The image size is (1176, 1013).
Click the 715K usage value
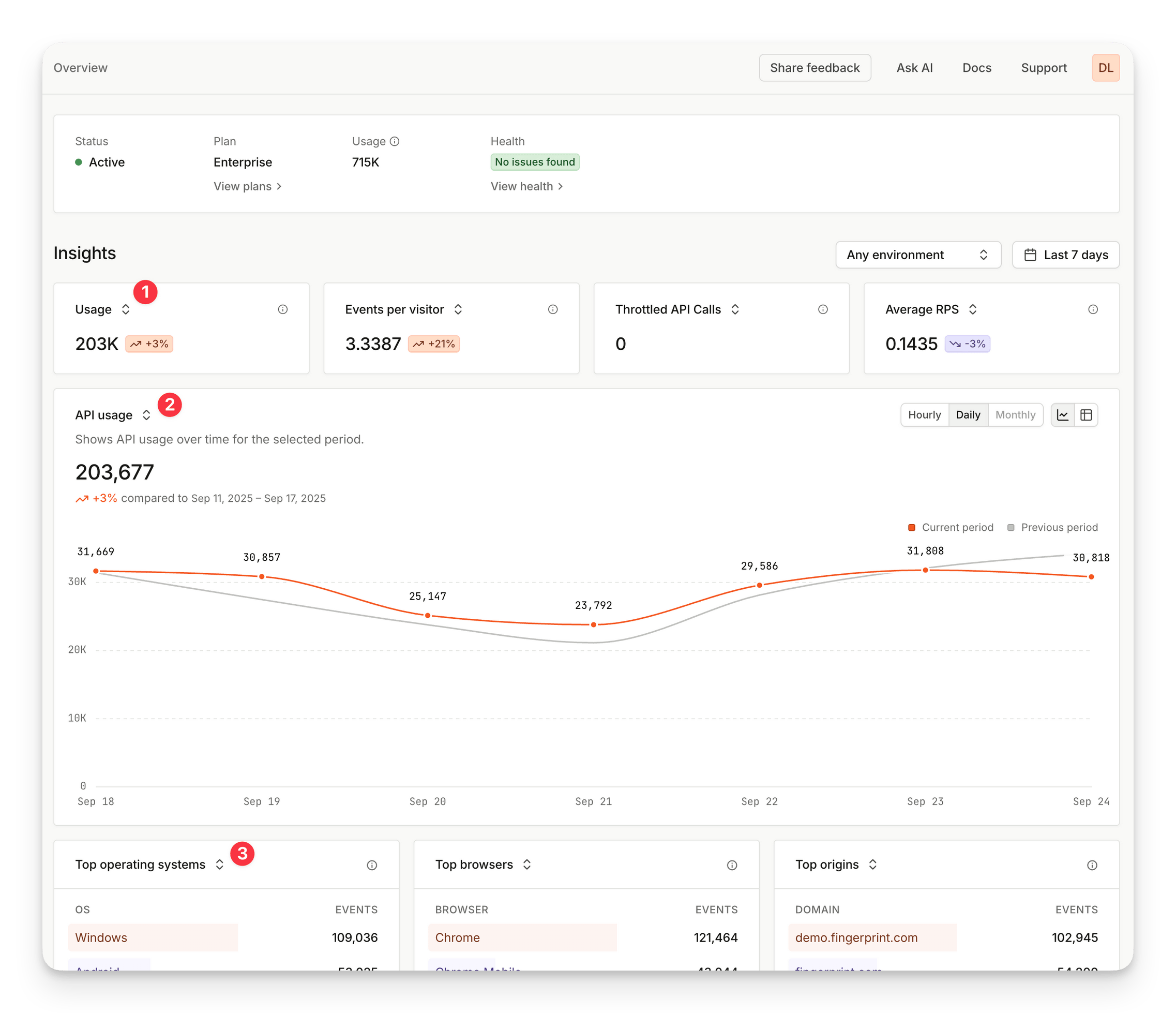click(366, 162)
